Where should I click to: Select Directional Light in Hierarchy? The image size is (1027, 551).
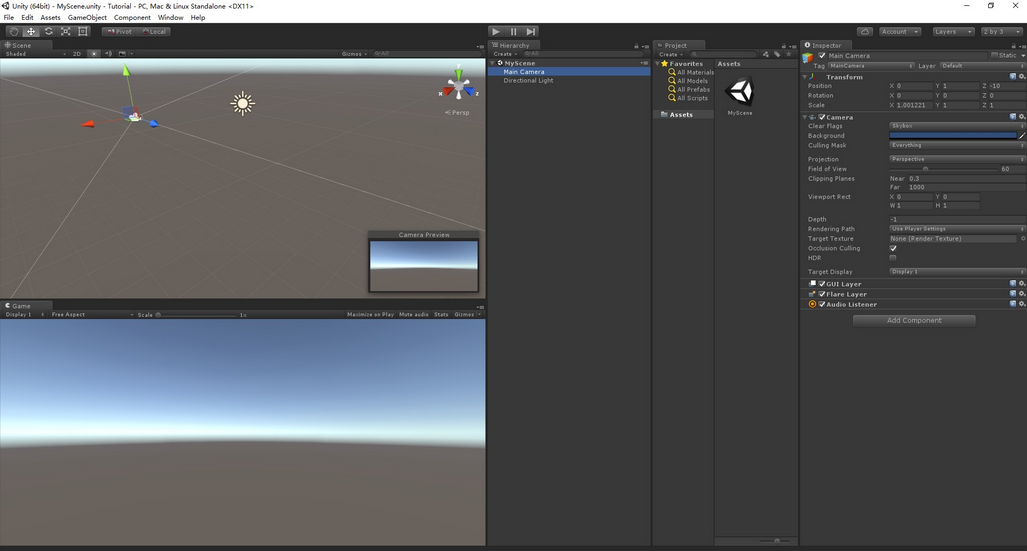pyautogui.click(x=569, y=80)
